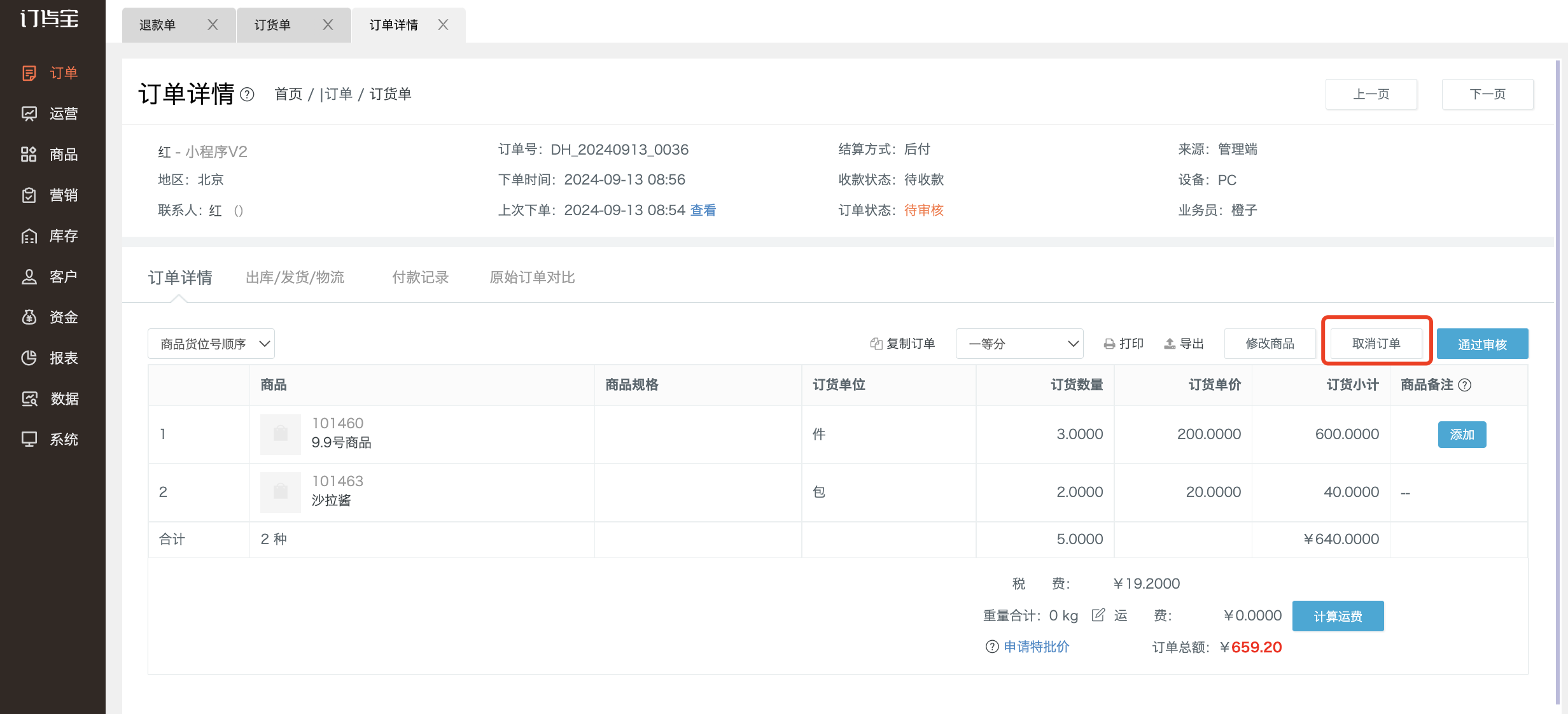Print the order via 打印
1568x714 pixels.
coord(1124,344)
